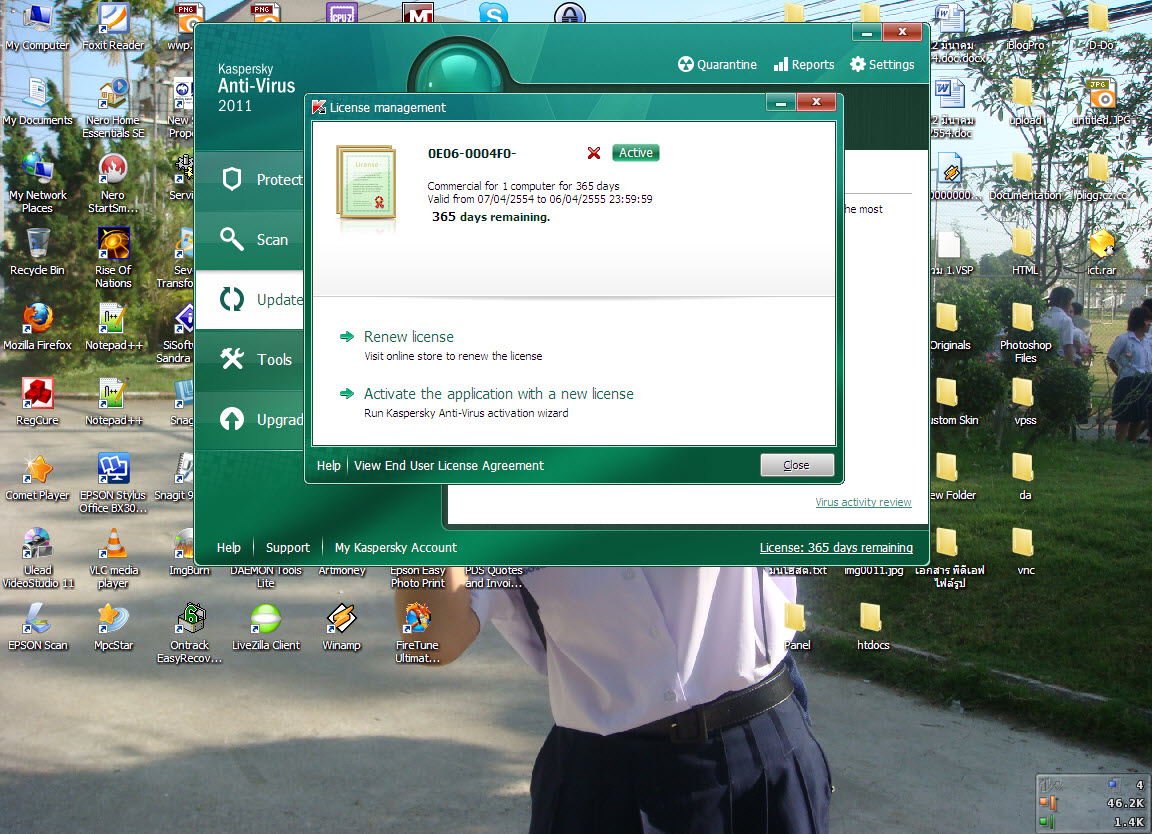This screenshot has width=1152, height=834.
Task: Click License: 365 days remaining link
Action: pos(836,547)
